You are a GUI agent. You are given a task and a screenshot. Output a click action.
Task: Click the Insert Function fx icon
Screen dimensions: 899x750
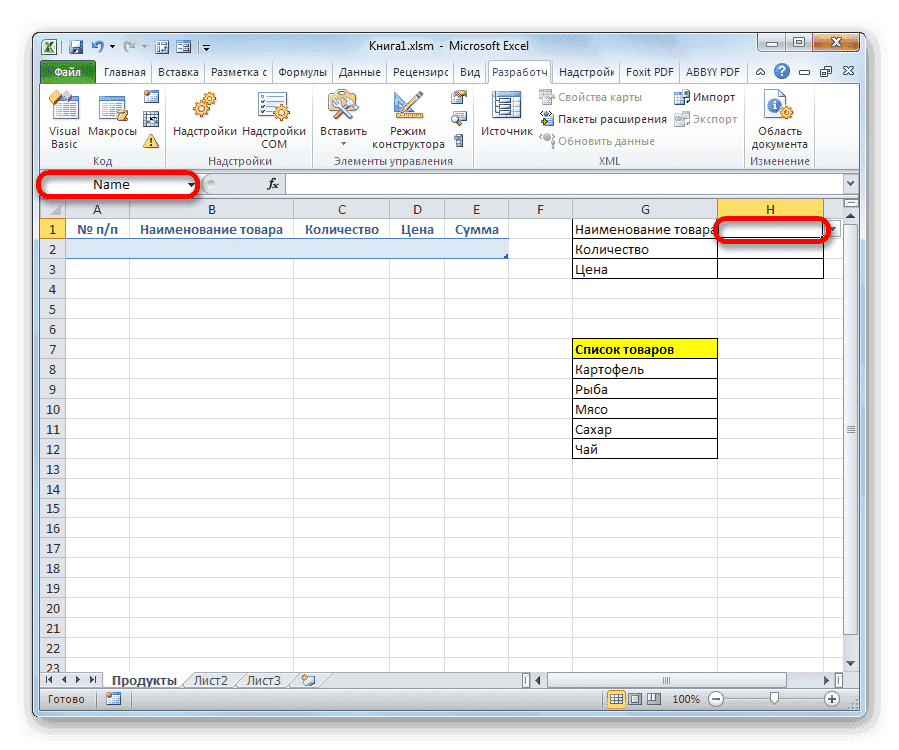click(273, 184)
